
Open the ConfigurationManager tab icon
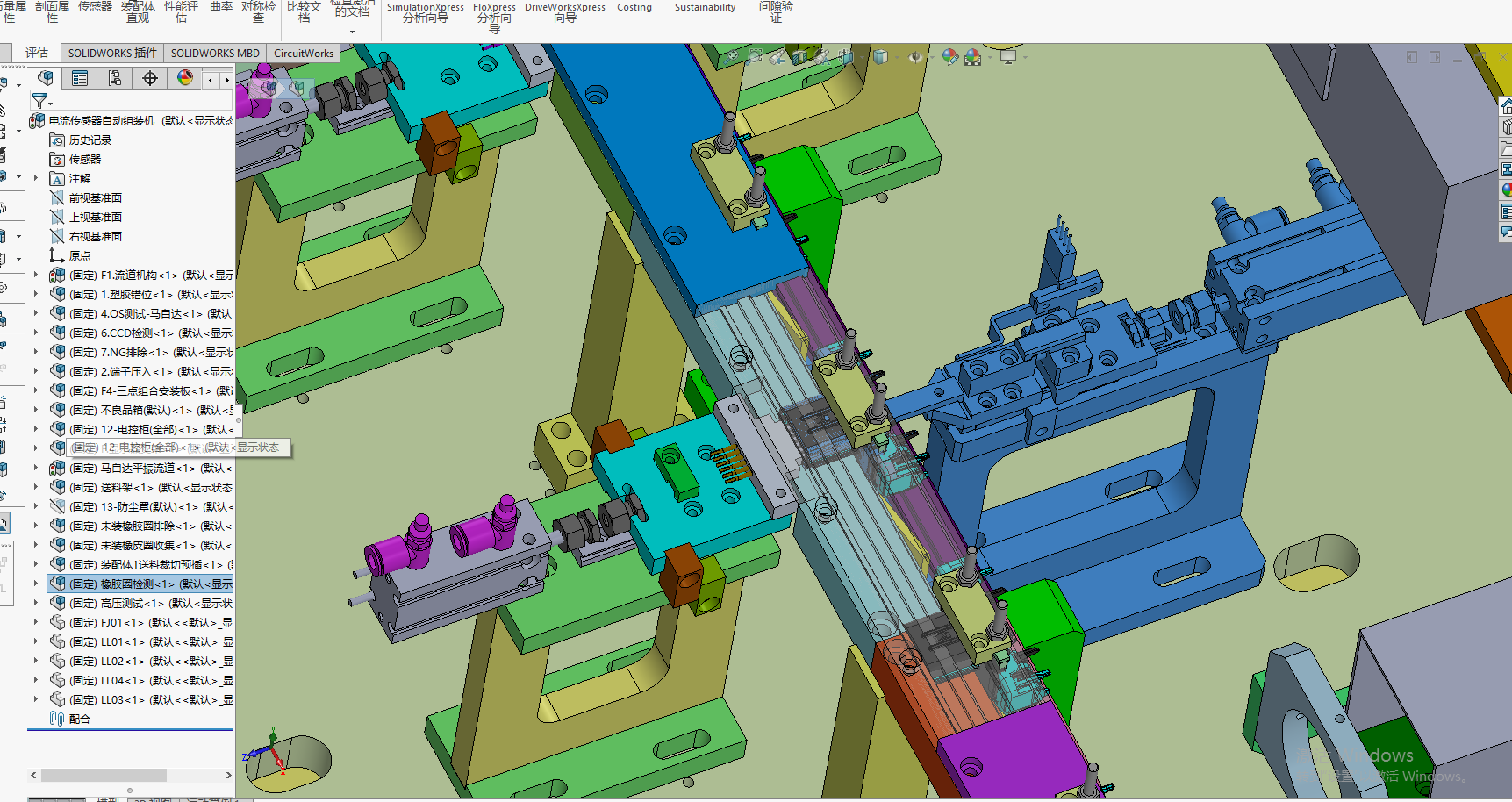[115, 78]
